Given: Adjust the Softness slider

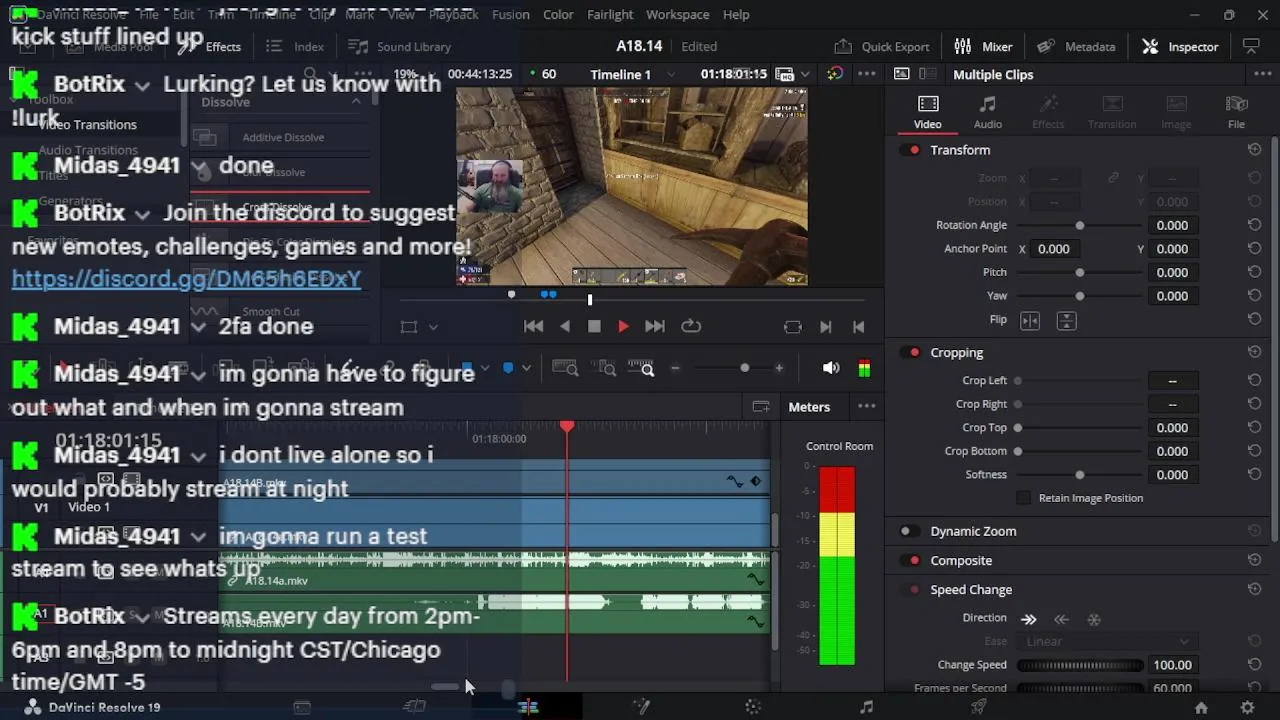Looking at the screenshot, I should 1079,475.
